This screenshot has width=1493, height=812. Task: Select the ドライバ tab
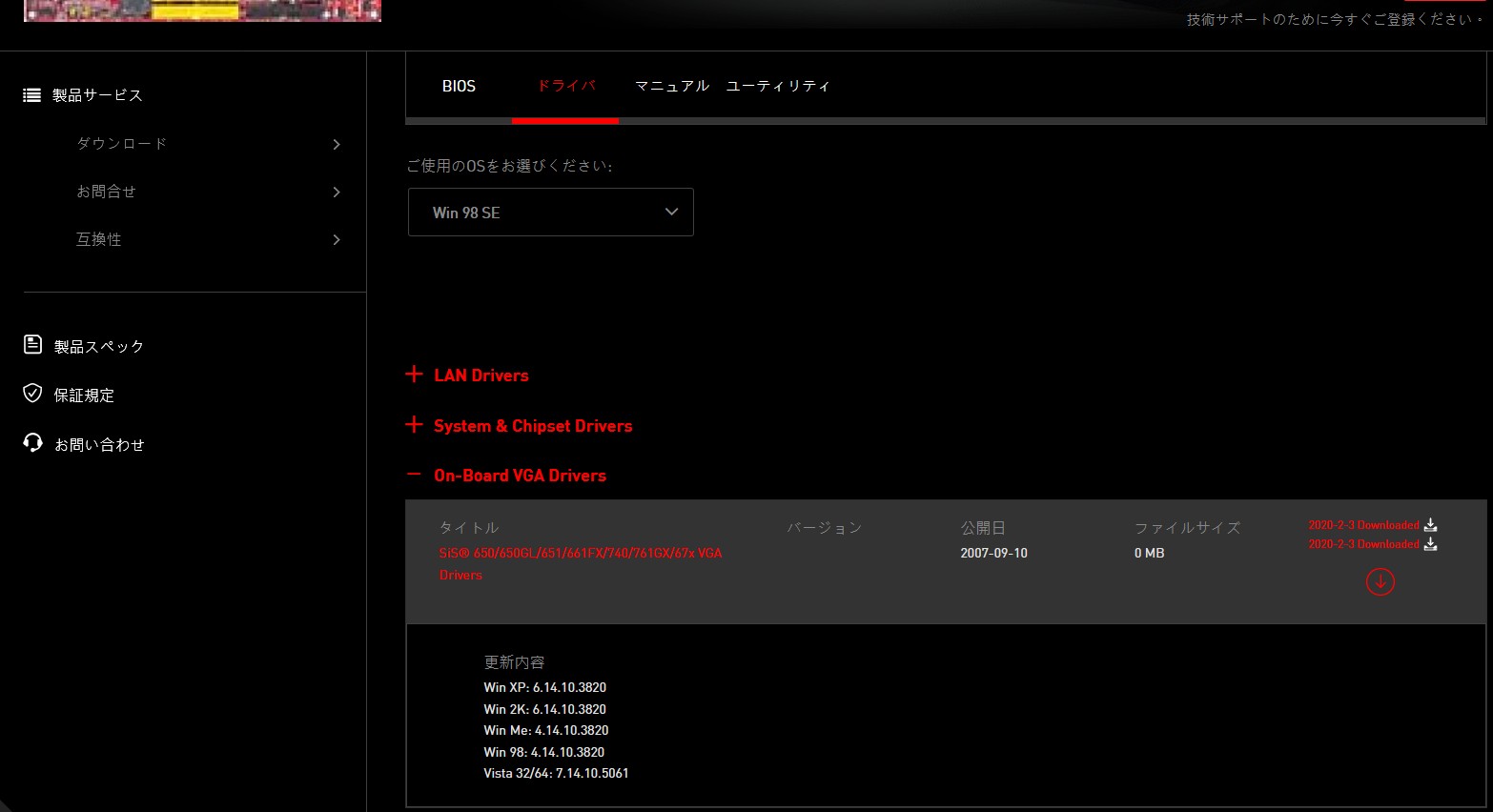point(565,86)
